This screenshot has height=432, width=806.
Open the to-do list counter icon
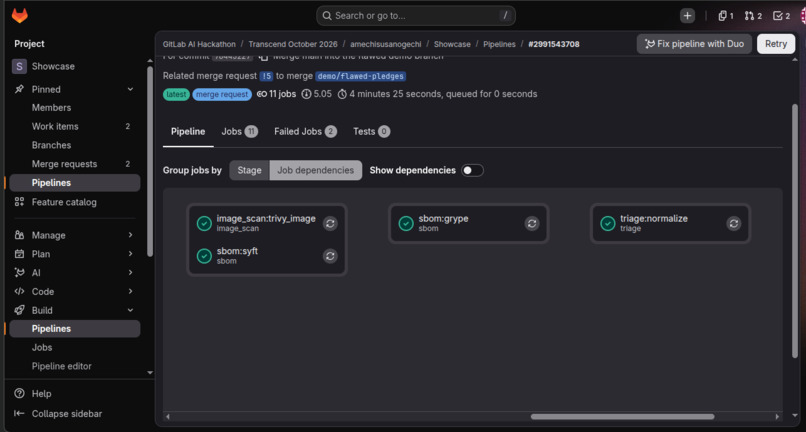[781, 16]
